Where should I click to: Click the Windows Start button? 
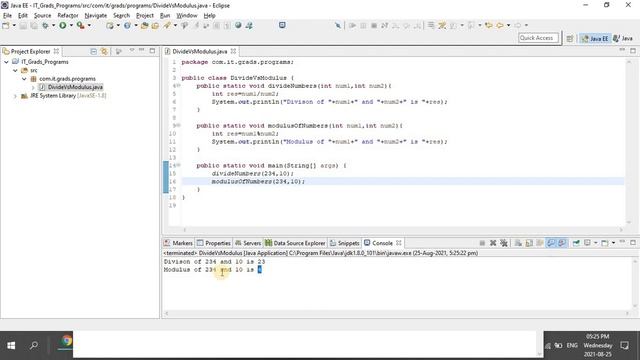[x=11, y=345]
